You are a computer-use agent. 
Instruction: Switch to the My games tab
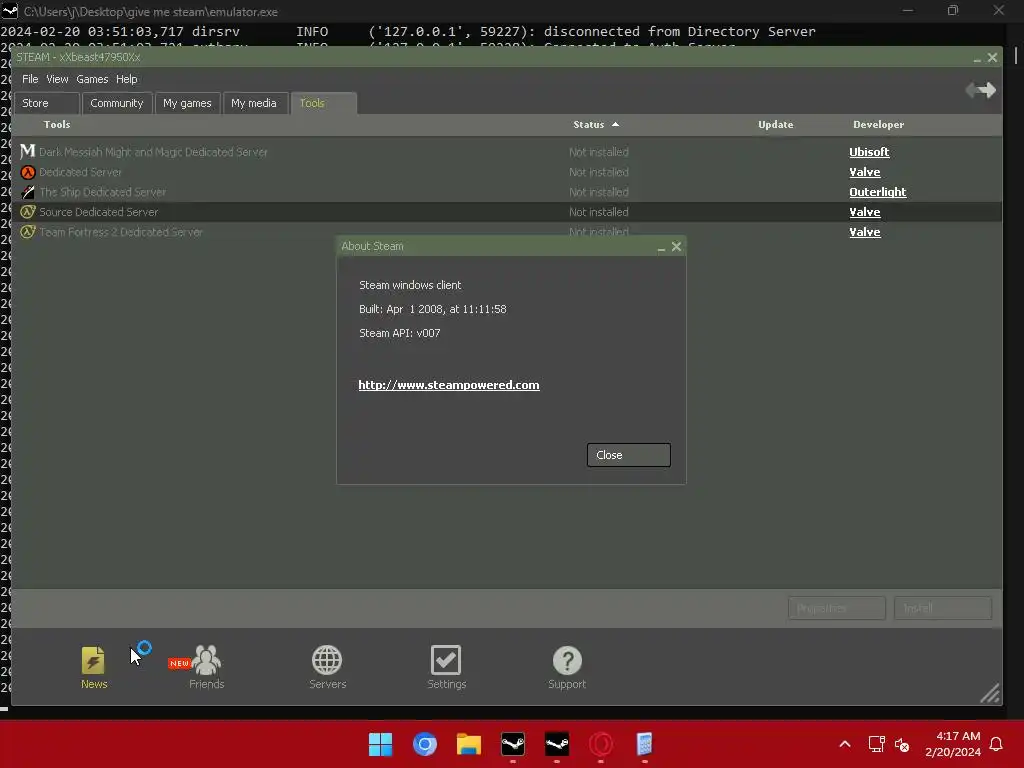[187, 103]
